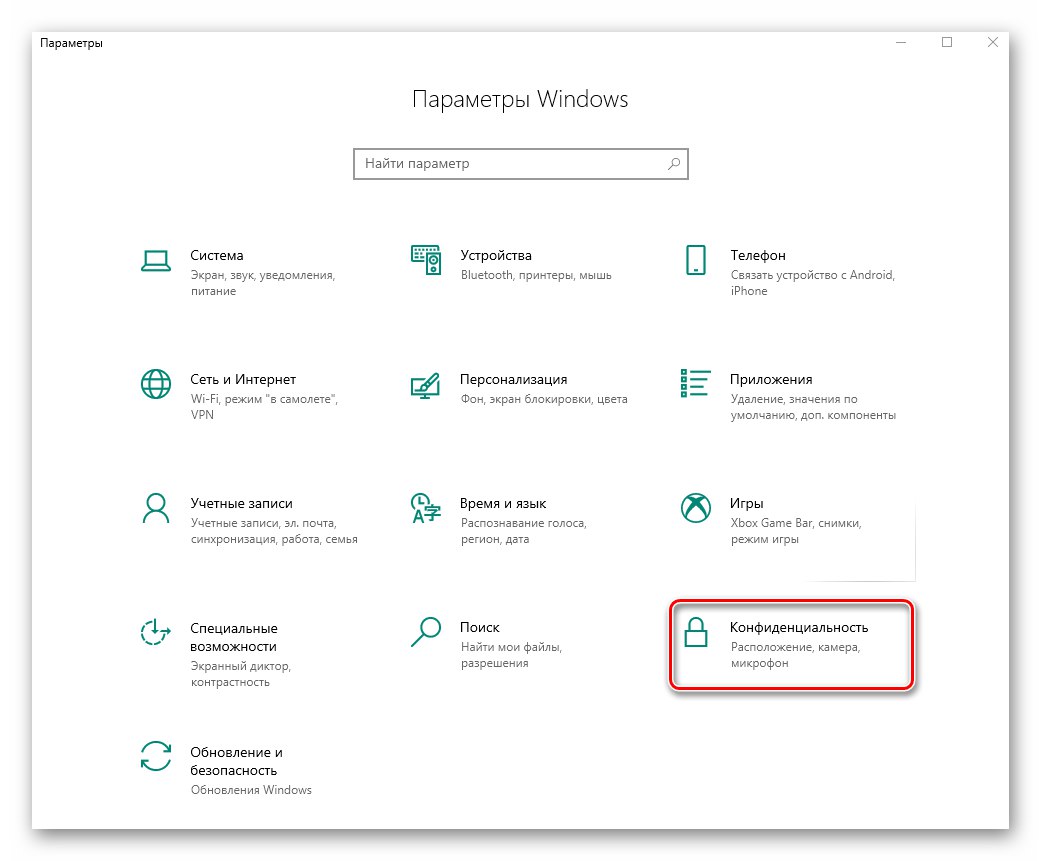Click 'Фон, экран блокировки, цвета' text
The height and width of the screenshot is (861, 1041).
(544, 399)
